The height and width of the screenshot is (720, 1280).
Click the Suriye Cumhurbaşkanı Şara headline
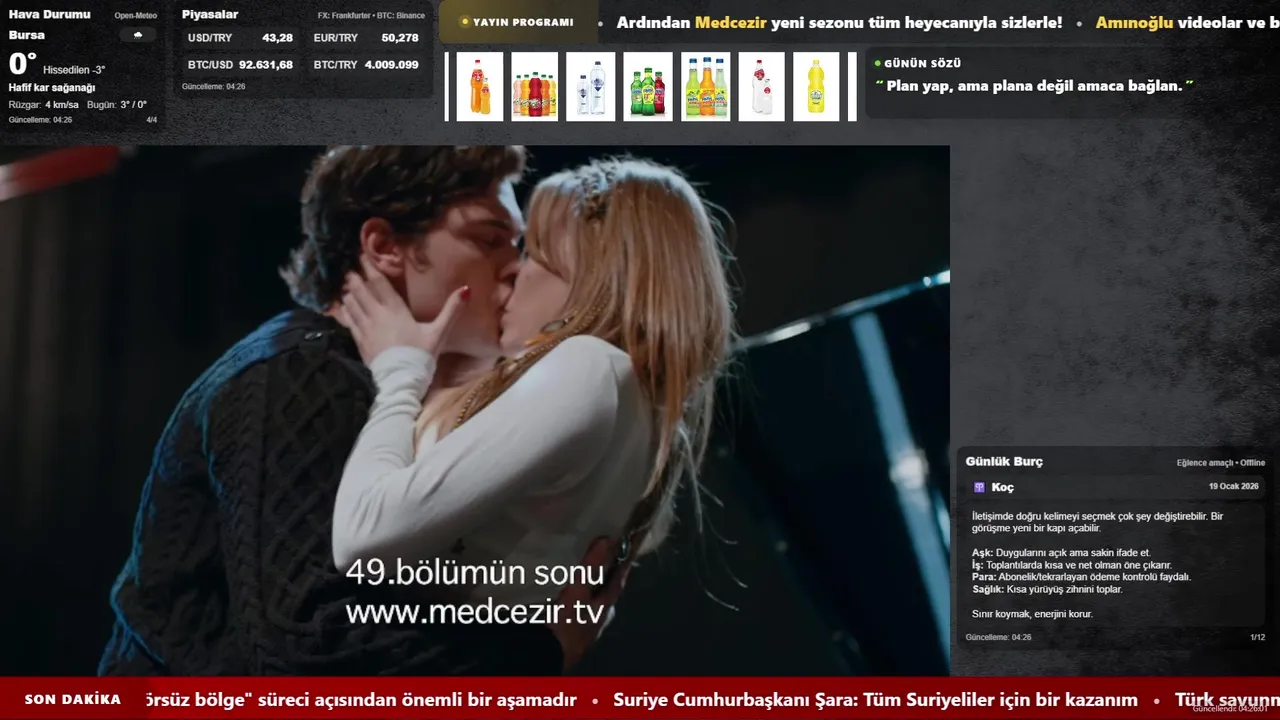tap(876, 700)
